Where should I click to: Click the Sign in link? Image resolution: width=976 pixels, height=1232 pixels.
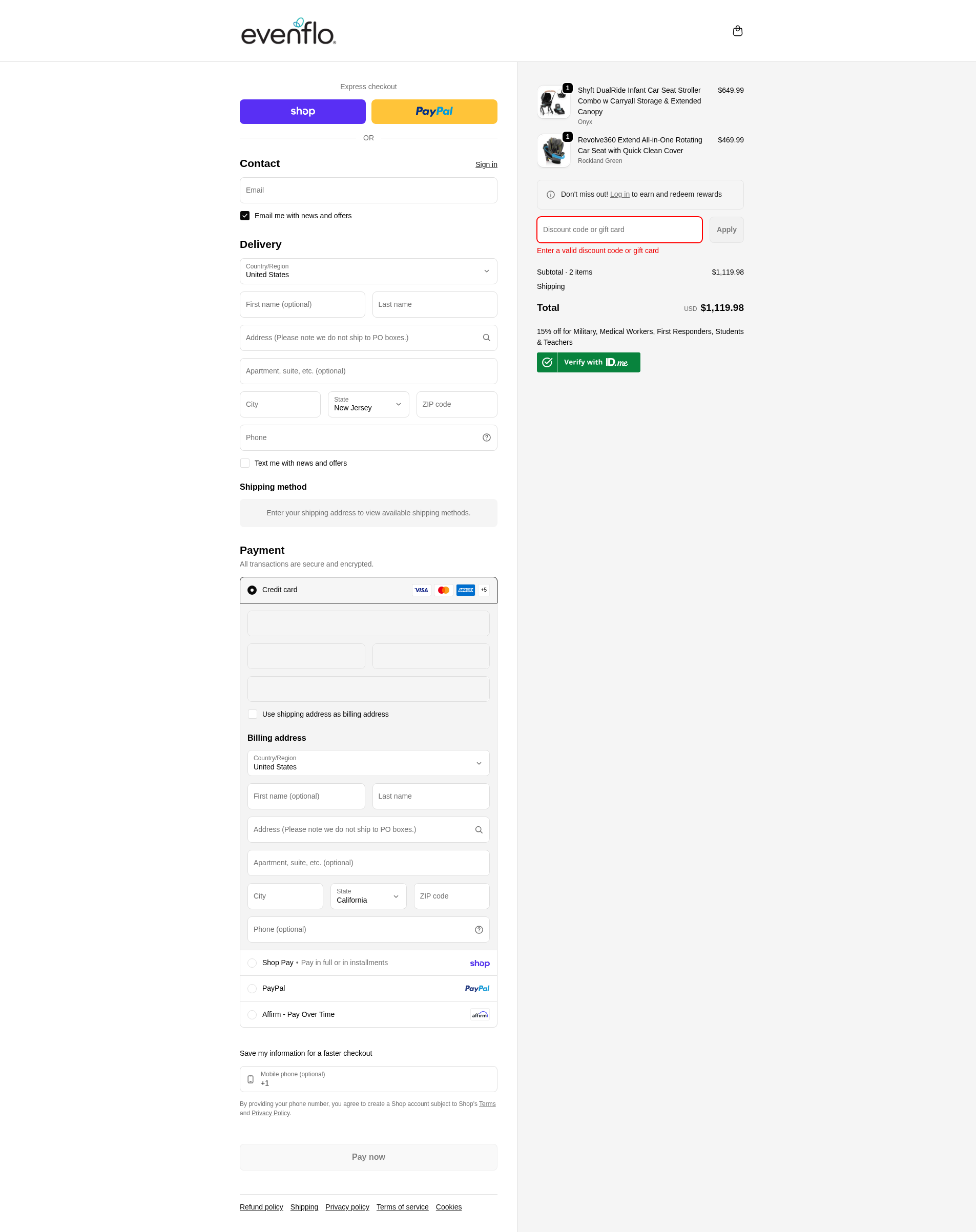[x=486, y=164]
